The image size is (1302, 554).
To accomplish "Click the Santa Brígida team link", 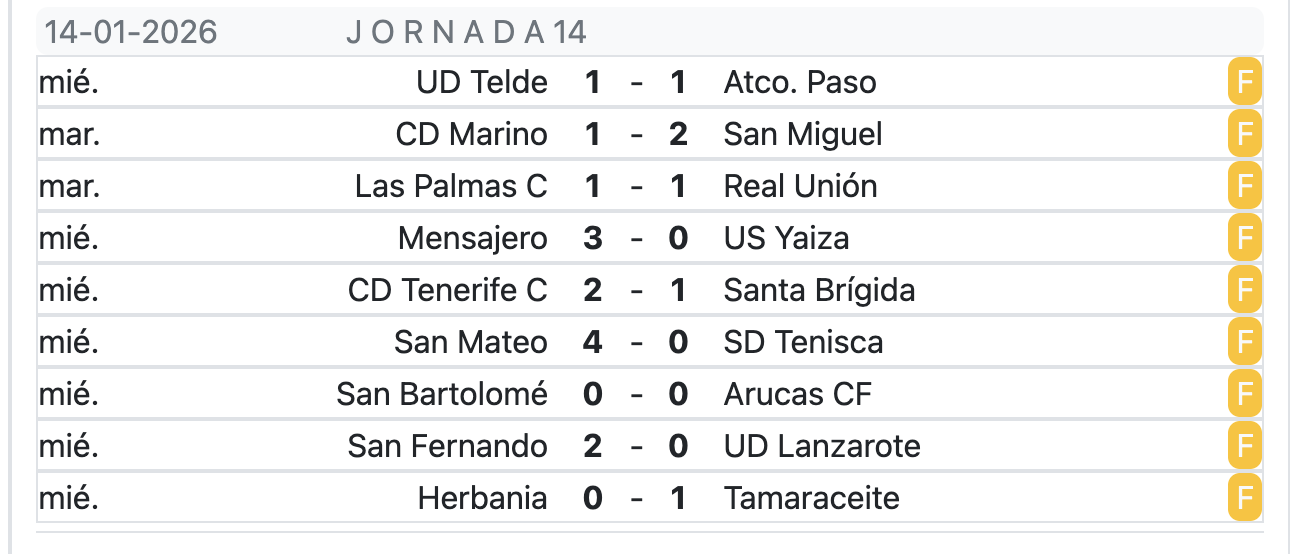I will click(x=819, y=291).
